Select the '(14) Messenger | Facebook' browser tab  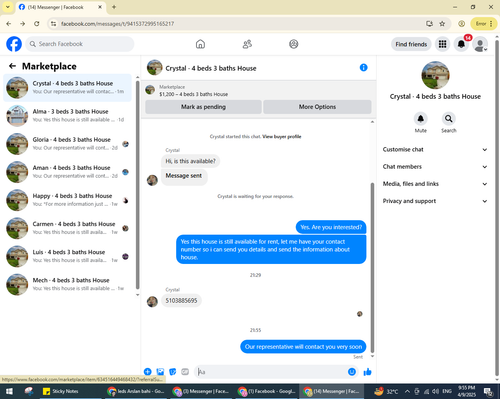[x=60, y=7]
